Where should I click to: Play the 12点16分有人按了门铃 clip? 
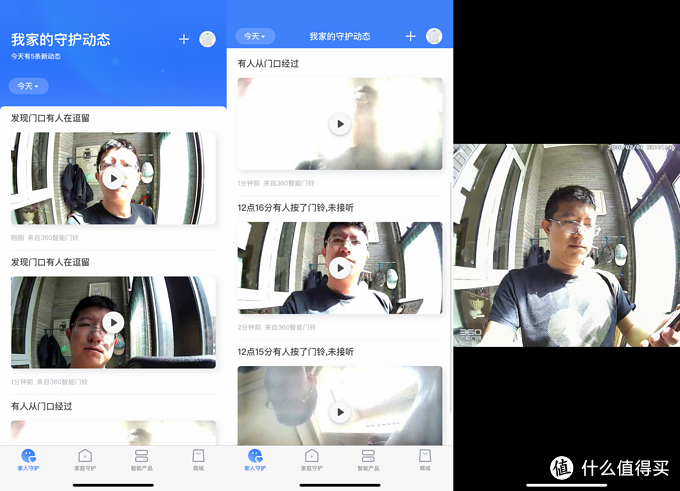(340, 268)
